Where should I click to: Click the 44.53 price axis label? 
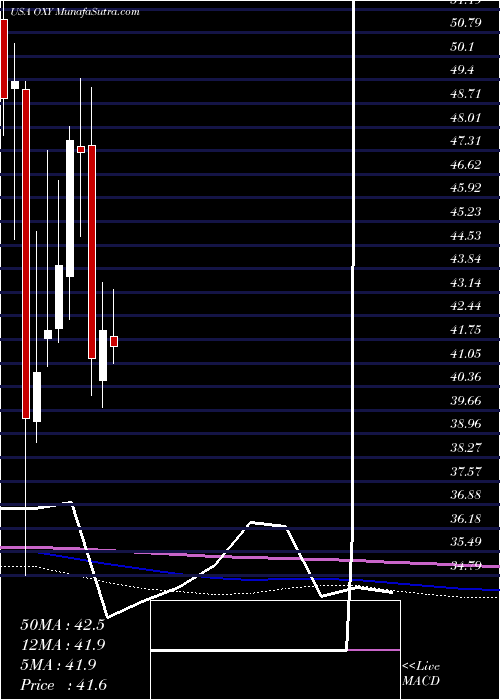coord(466,235)
